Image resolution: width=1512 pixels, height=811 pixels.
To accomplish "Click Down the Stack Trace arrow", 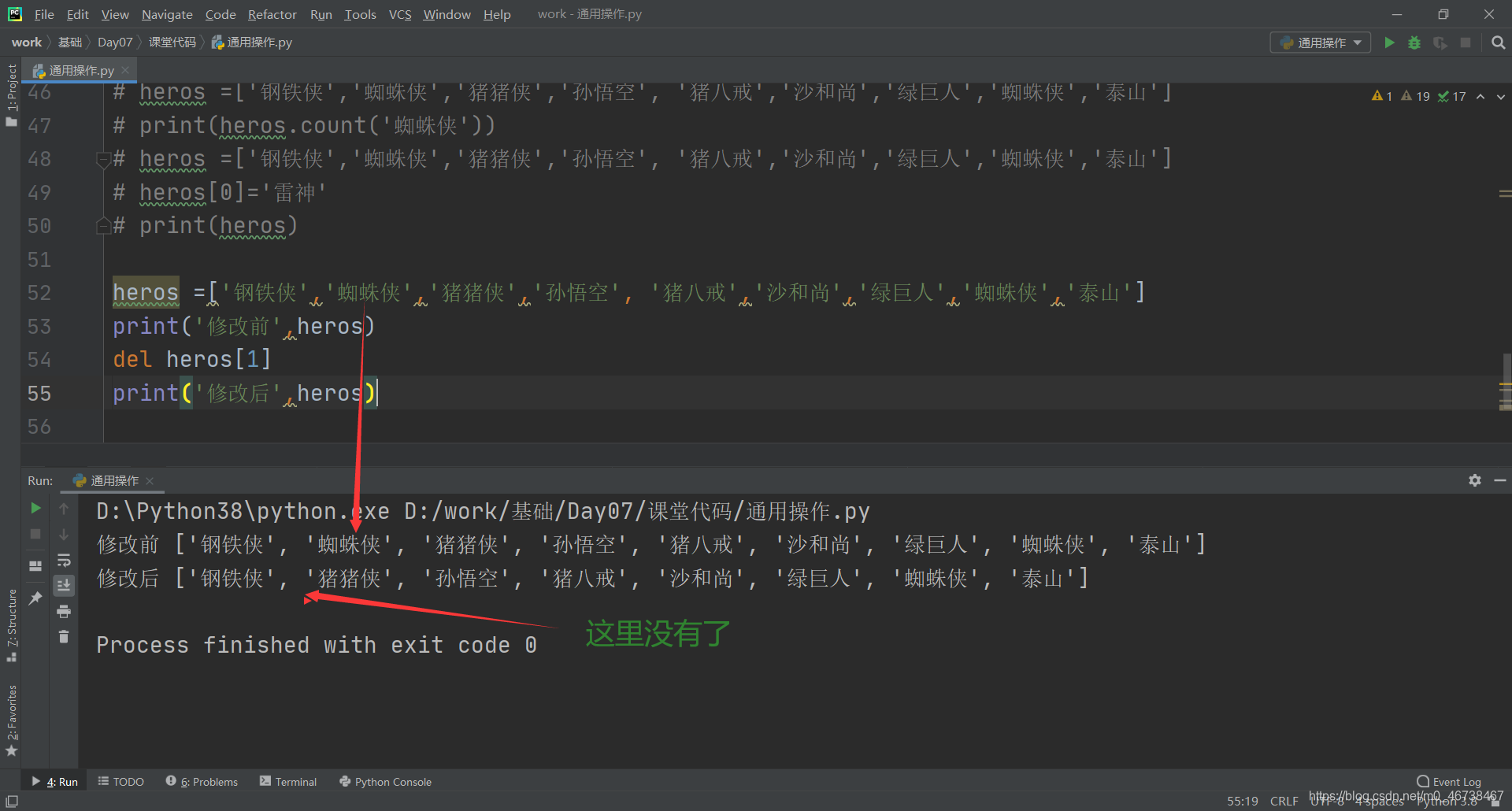I will tap(64, 534).
